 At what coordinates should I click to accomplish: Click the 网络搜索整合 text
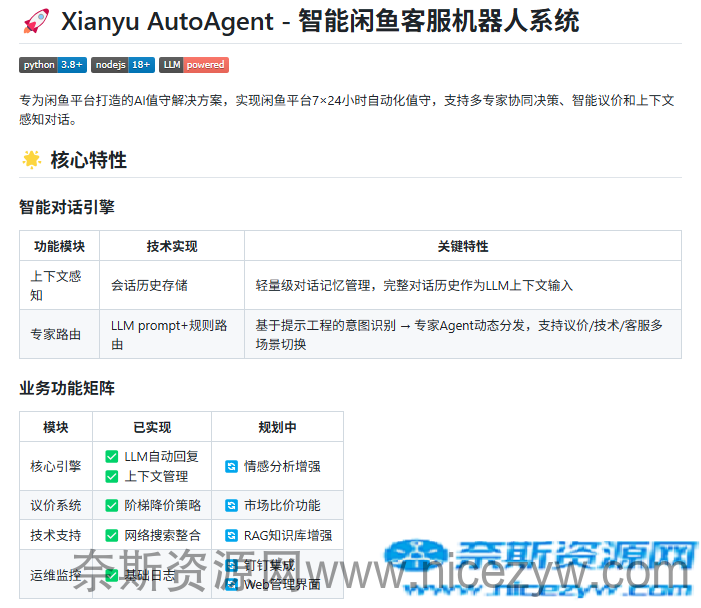tap(163, 535)
